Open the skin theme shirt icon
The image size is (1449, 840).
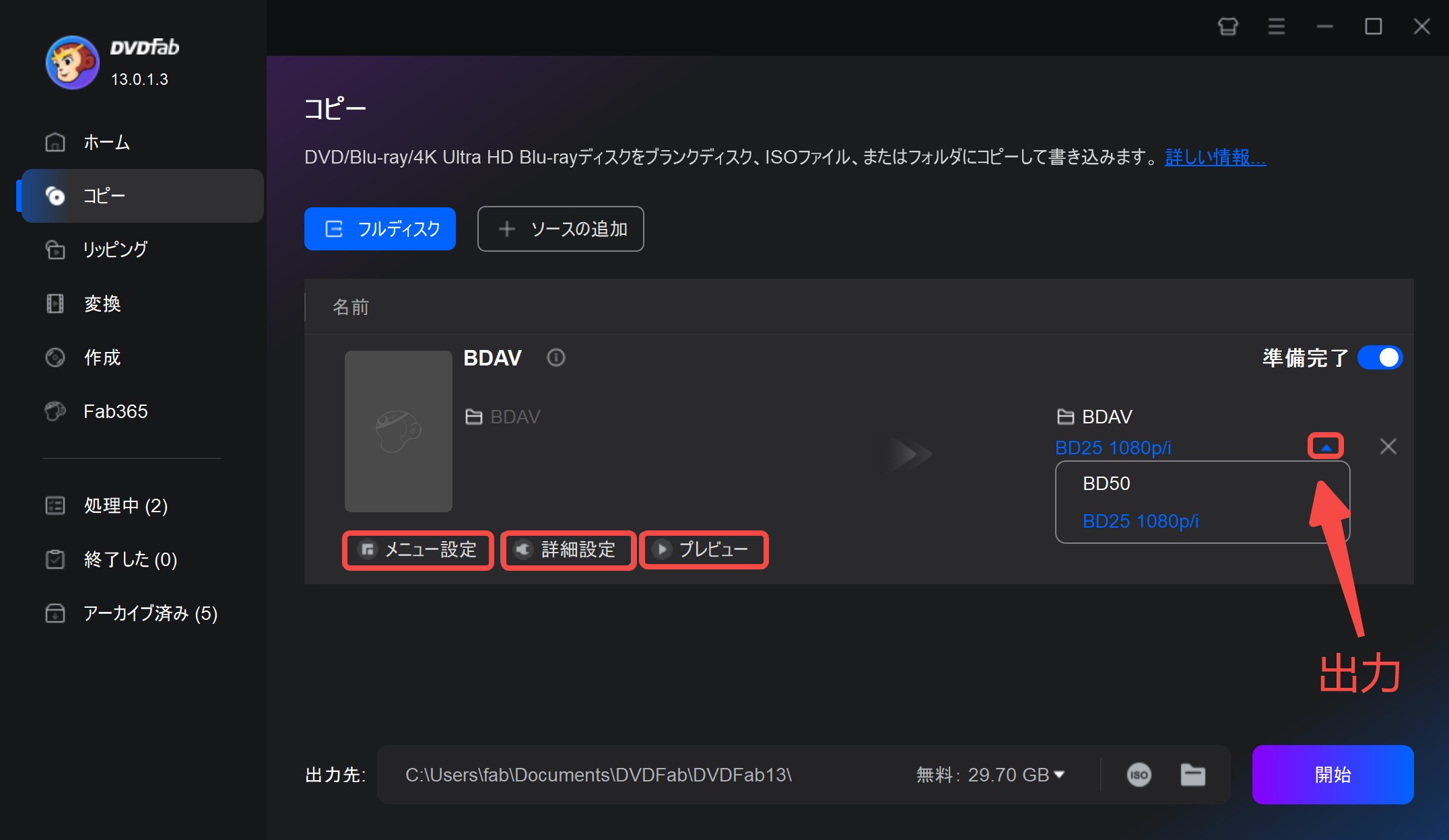pos(1227,27)
